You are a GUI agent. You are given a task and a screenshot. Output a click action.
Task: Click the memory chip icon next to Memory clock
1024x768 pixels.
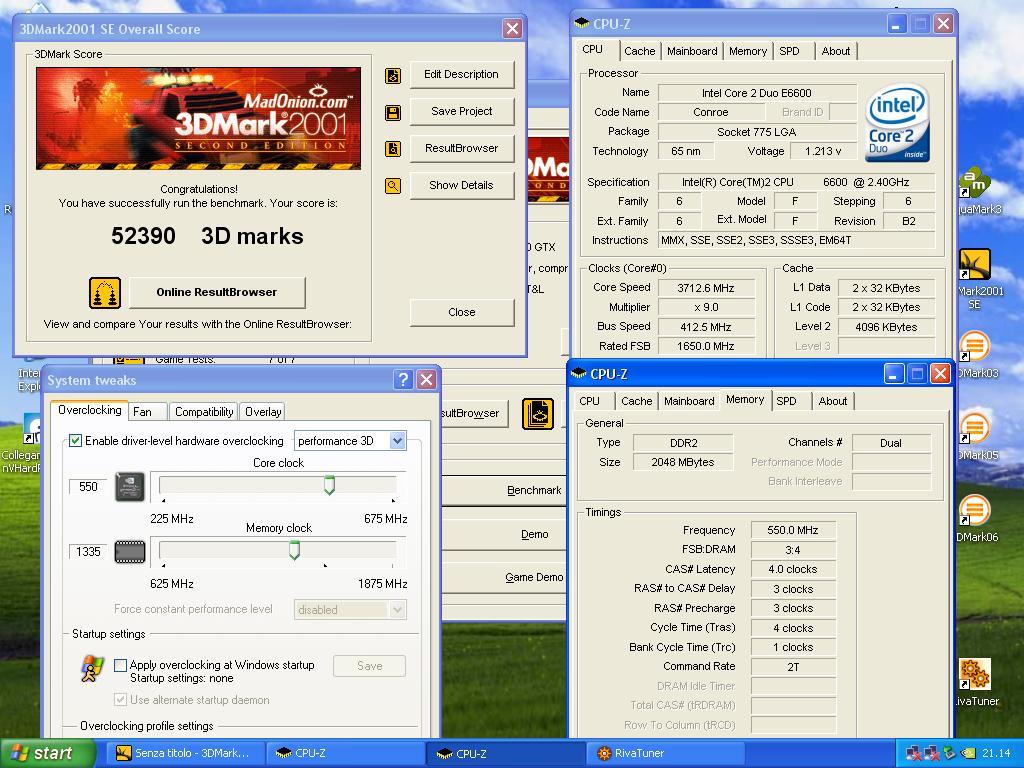point(129,552)
